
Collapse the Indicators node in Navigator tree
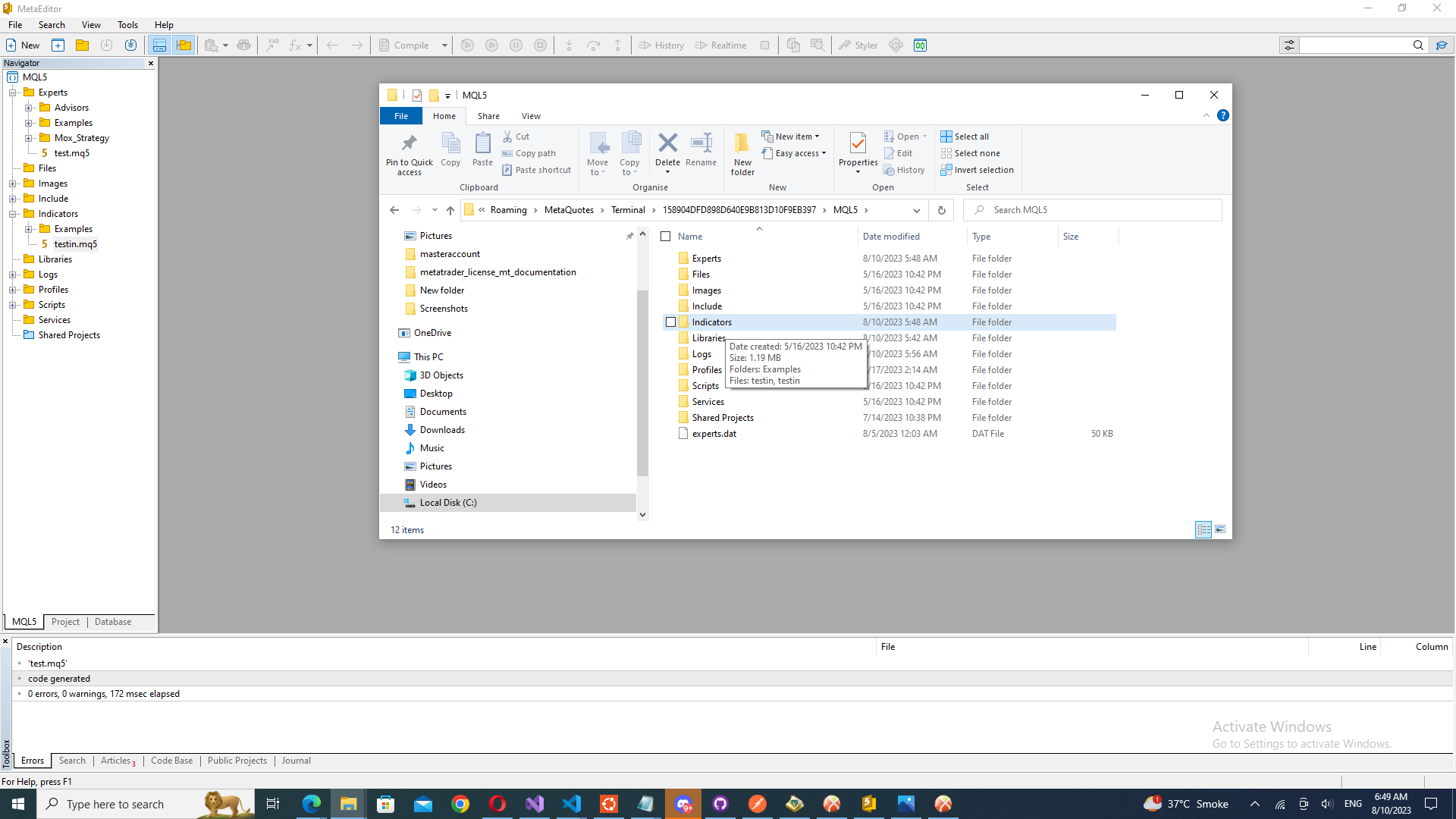pyautogui.click(x=13, y=214)
